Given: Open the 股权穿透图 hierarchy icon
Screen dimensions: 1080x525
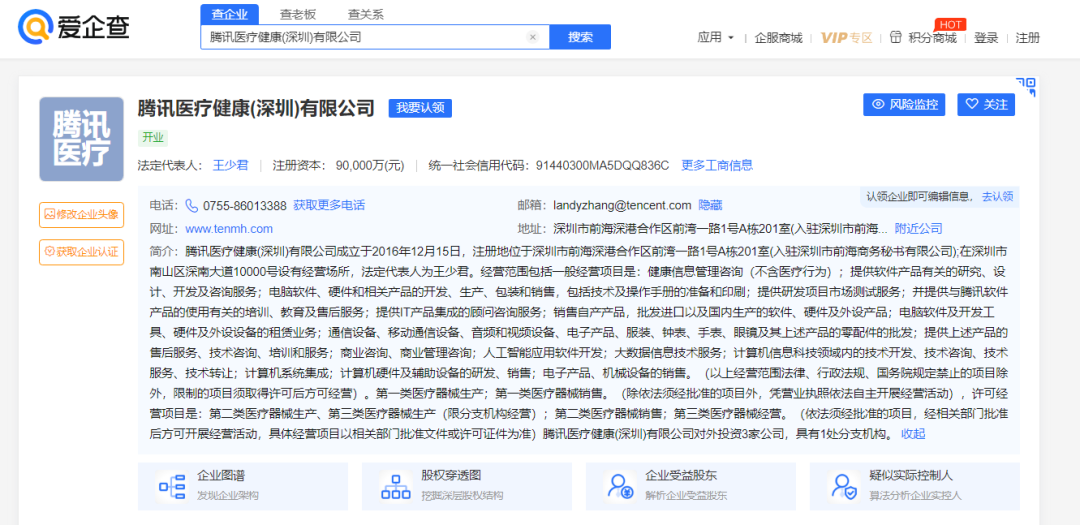Looking at the screenshot, I should click(x=395, y=486).
